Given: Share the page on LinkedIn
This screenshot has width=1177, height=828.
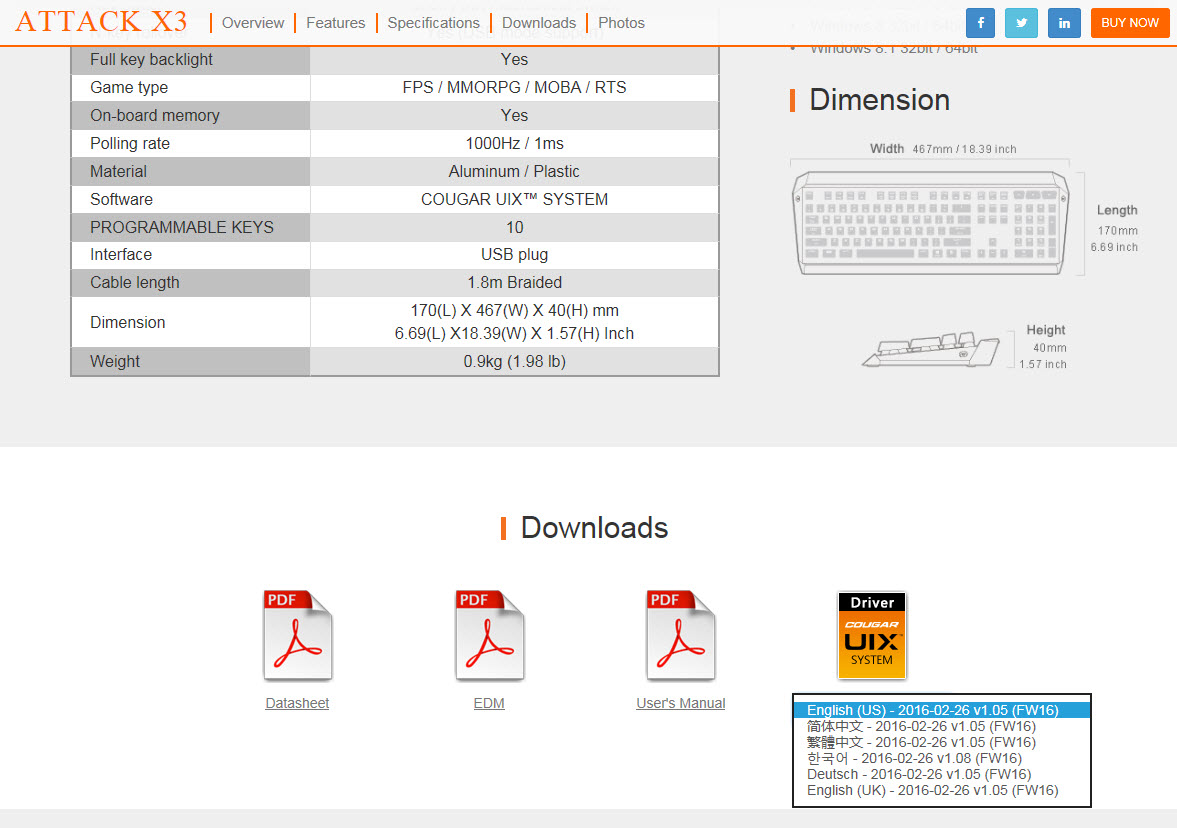Looking at the screenshot, I should 1064,23.
